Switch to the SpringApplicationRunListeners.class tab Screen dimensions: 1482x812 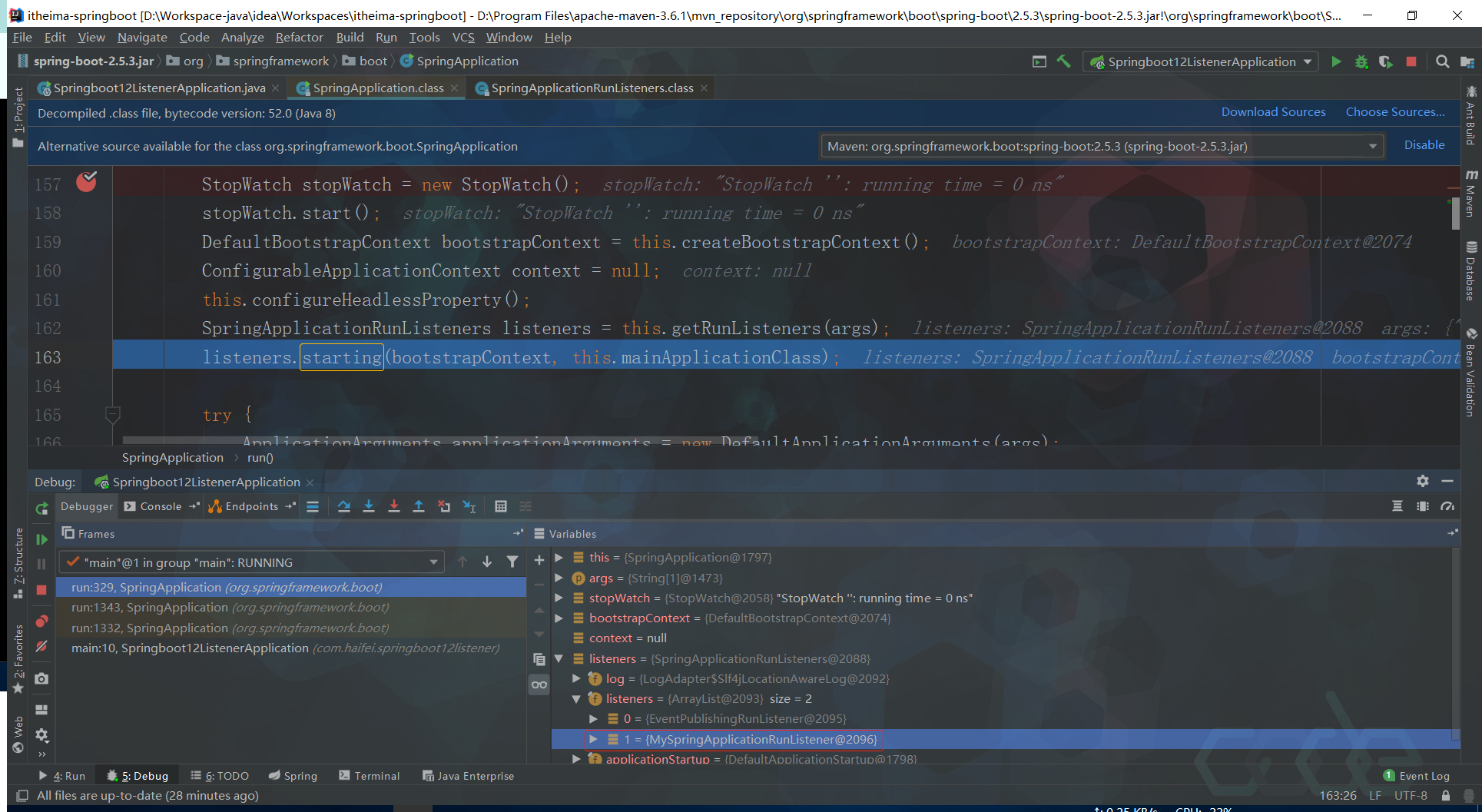(x=592, y=88)
